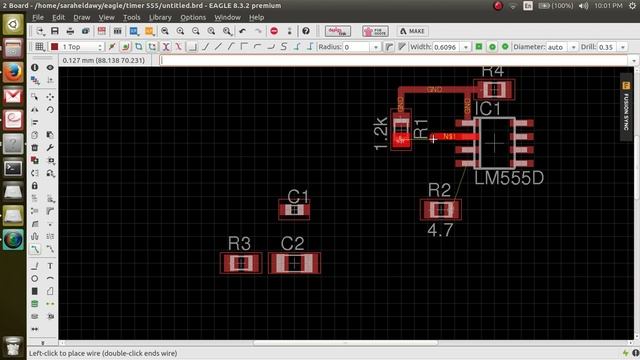Expand the Width dropdown

466,47
